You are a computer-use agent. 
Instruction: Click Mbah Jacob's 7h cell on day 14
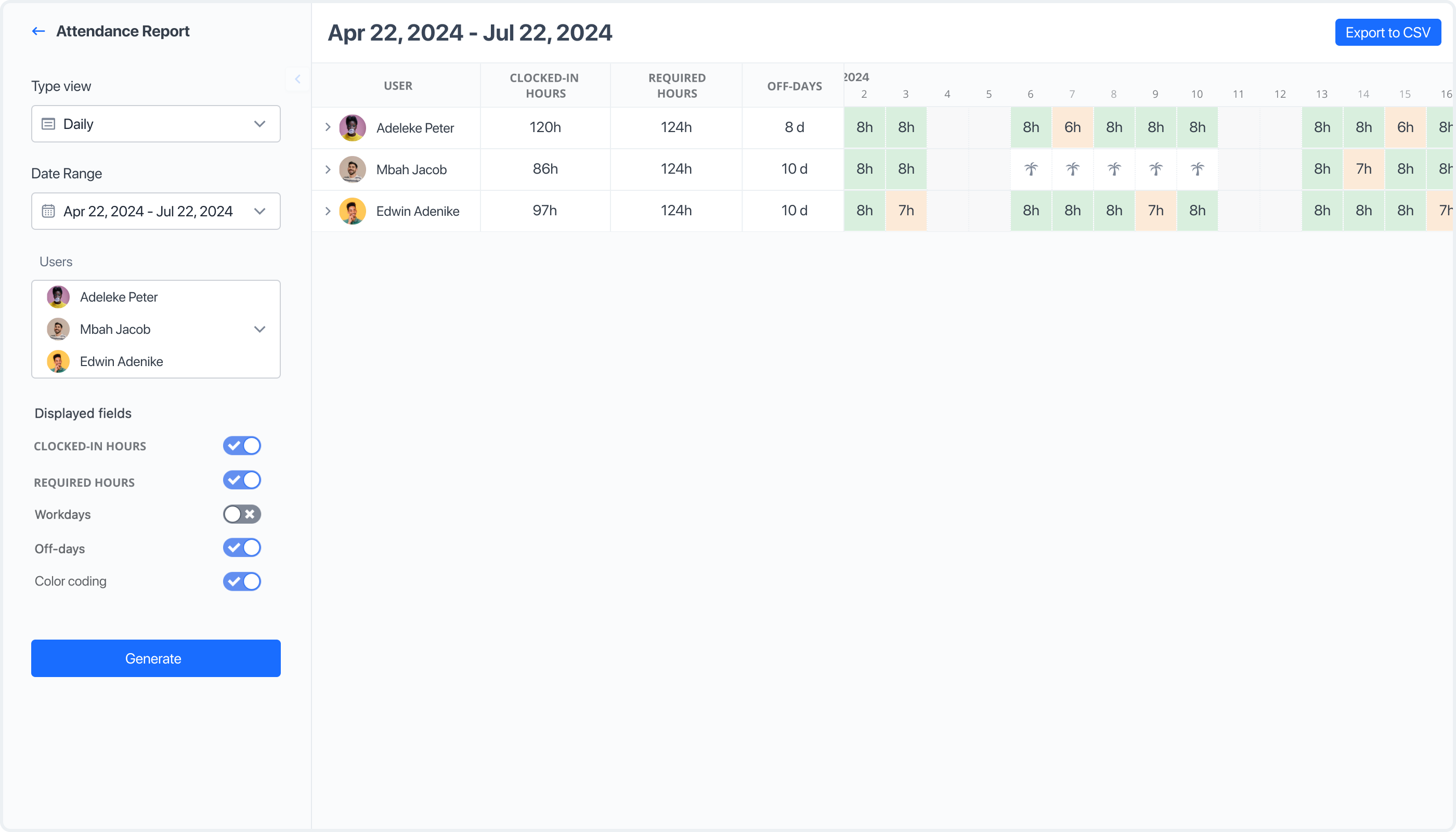tap(1363, 169)
